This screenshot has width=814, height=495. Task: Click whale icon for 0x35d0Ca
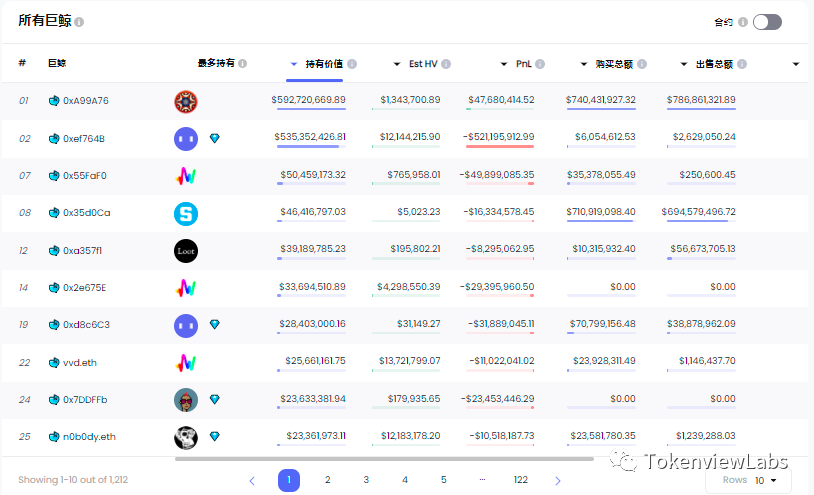click(x=54, y=213)
